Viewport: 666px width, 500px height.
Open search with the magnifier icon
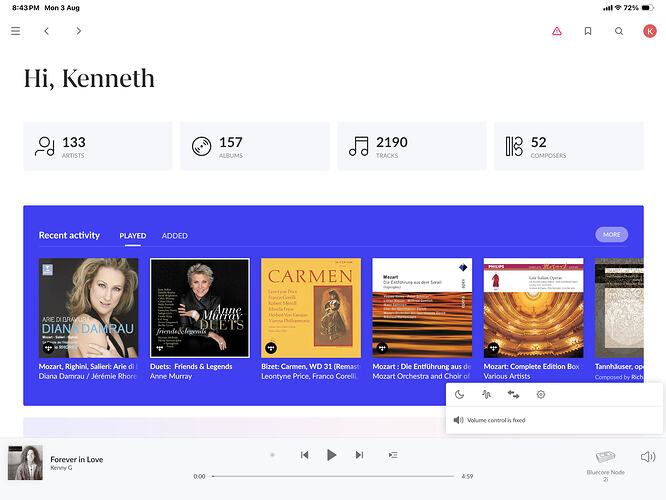click(619, 31)
